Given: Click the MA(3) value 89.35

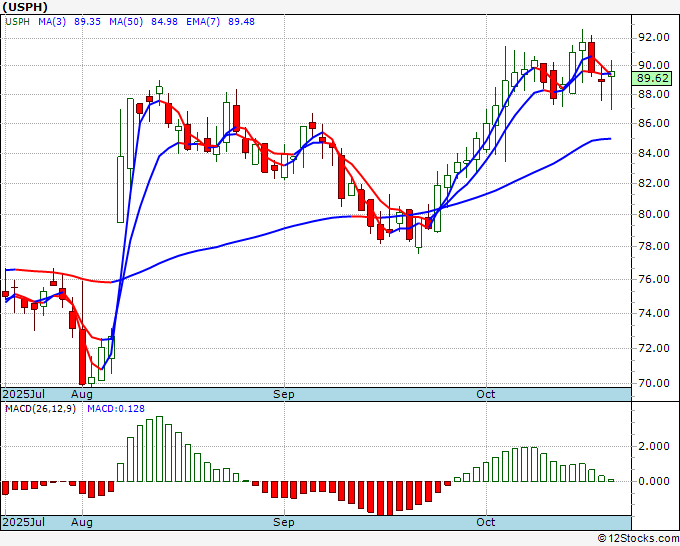Looking at the screenshot, I should point(87,22).
